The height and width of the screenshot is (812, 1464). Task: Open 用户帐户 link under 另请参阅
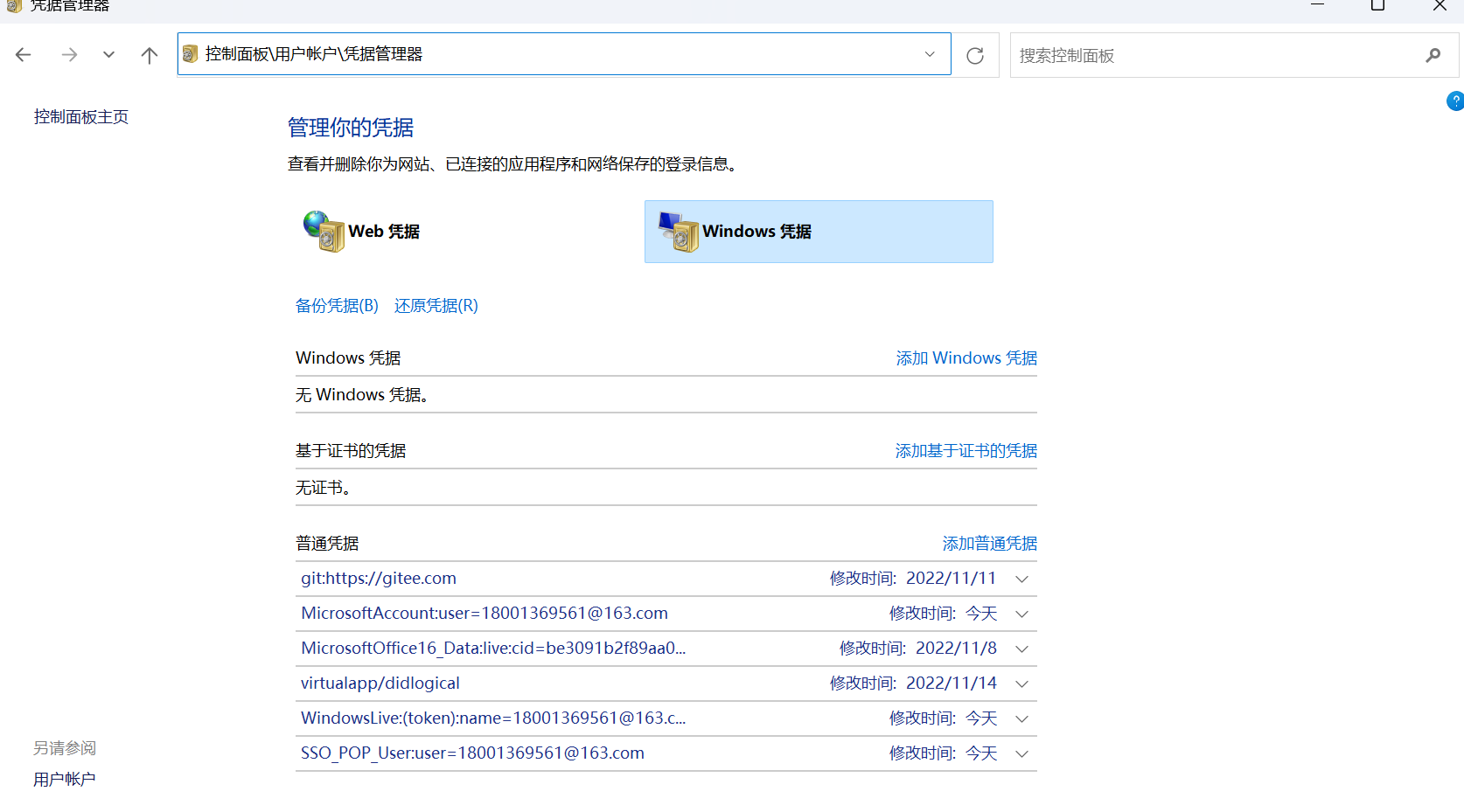(65, 780)
